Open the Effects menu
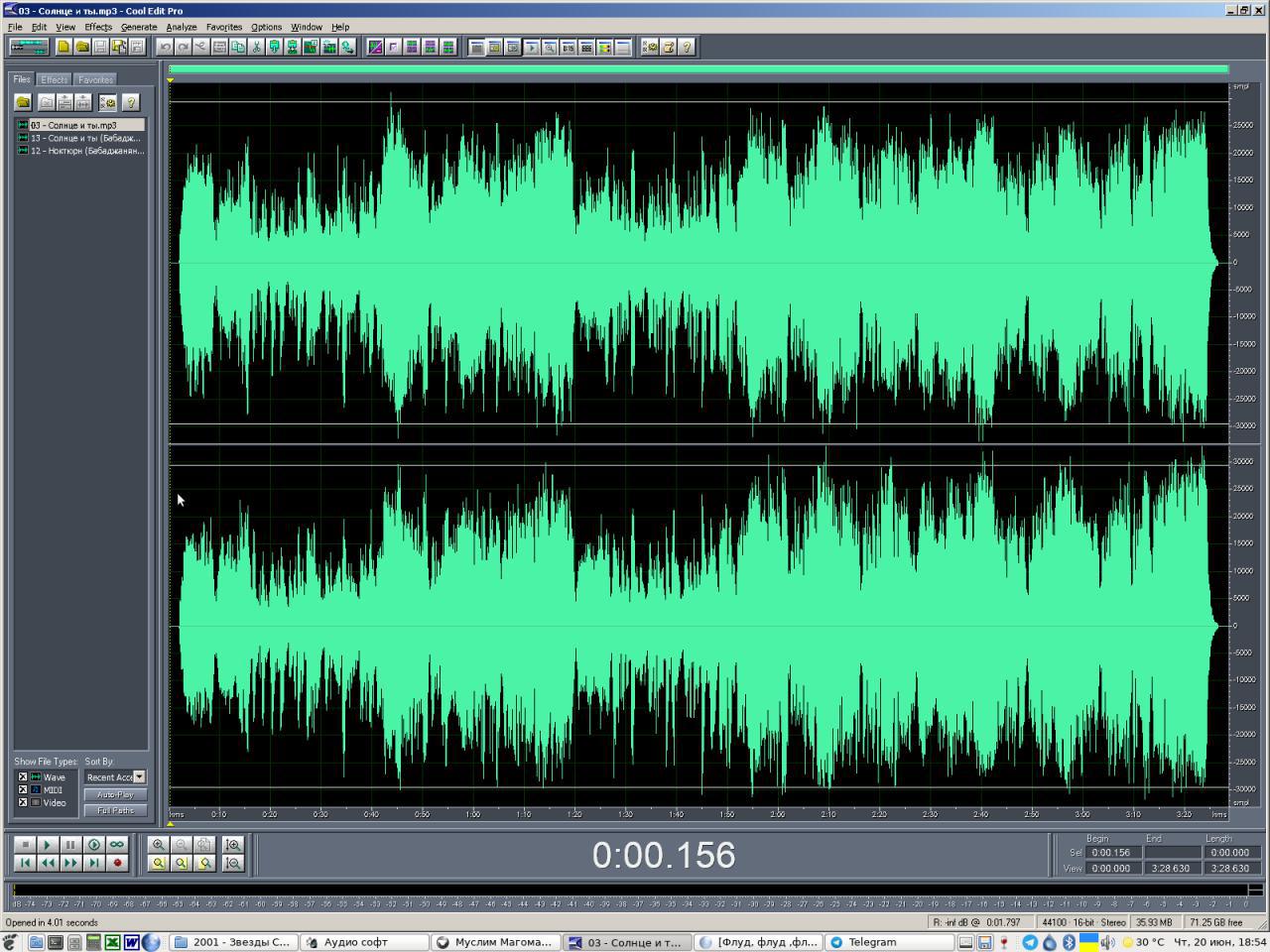The width and height of the screenshot is (1270, 952). tap(98, 27)
